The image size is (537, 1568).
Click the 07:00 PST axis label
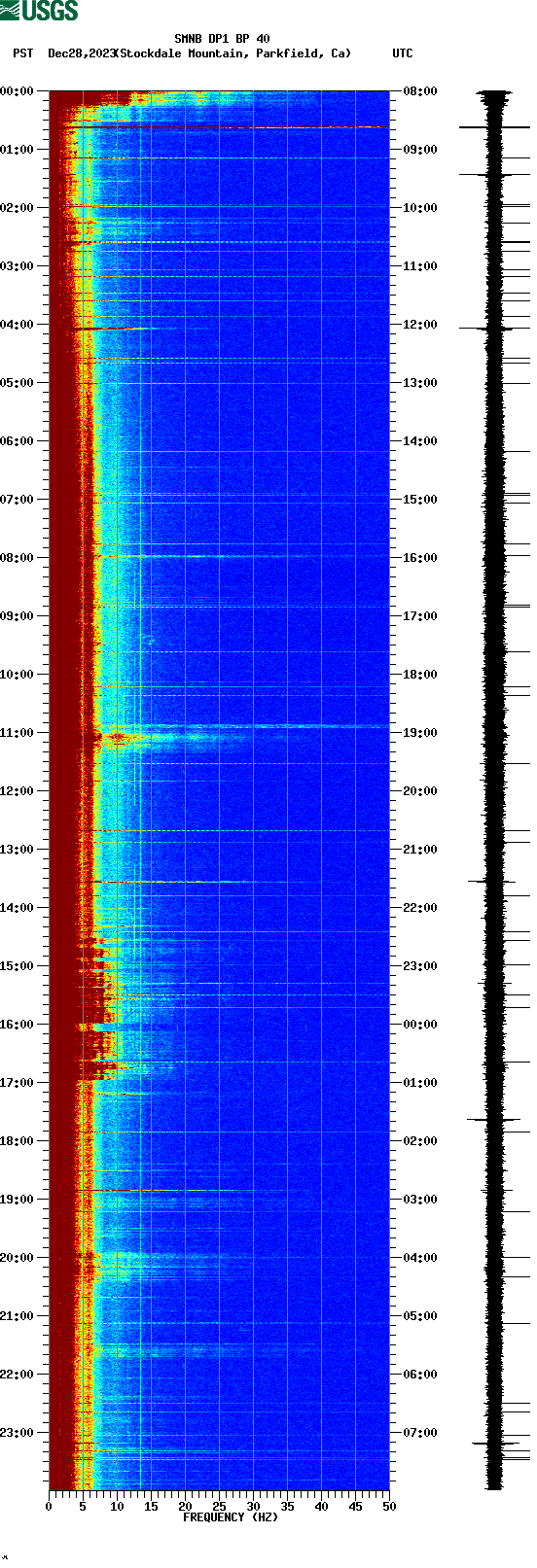17,500
